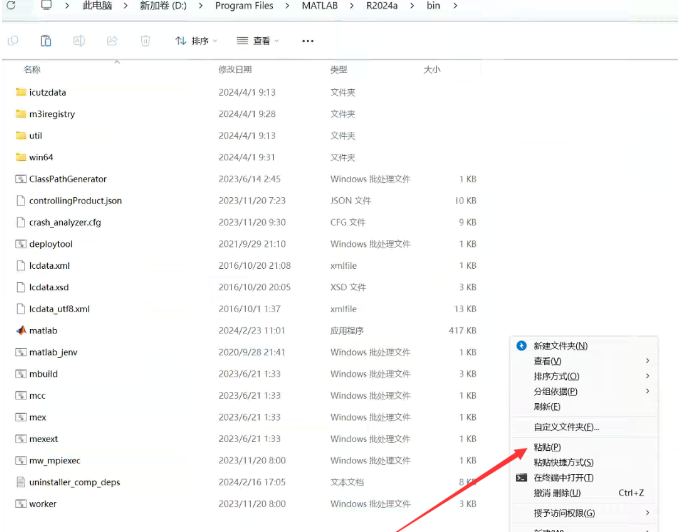This screenshot has width=678, height=532.
Task: Sort by the 修改日期 column header
Action: 235,70
